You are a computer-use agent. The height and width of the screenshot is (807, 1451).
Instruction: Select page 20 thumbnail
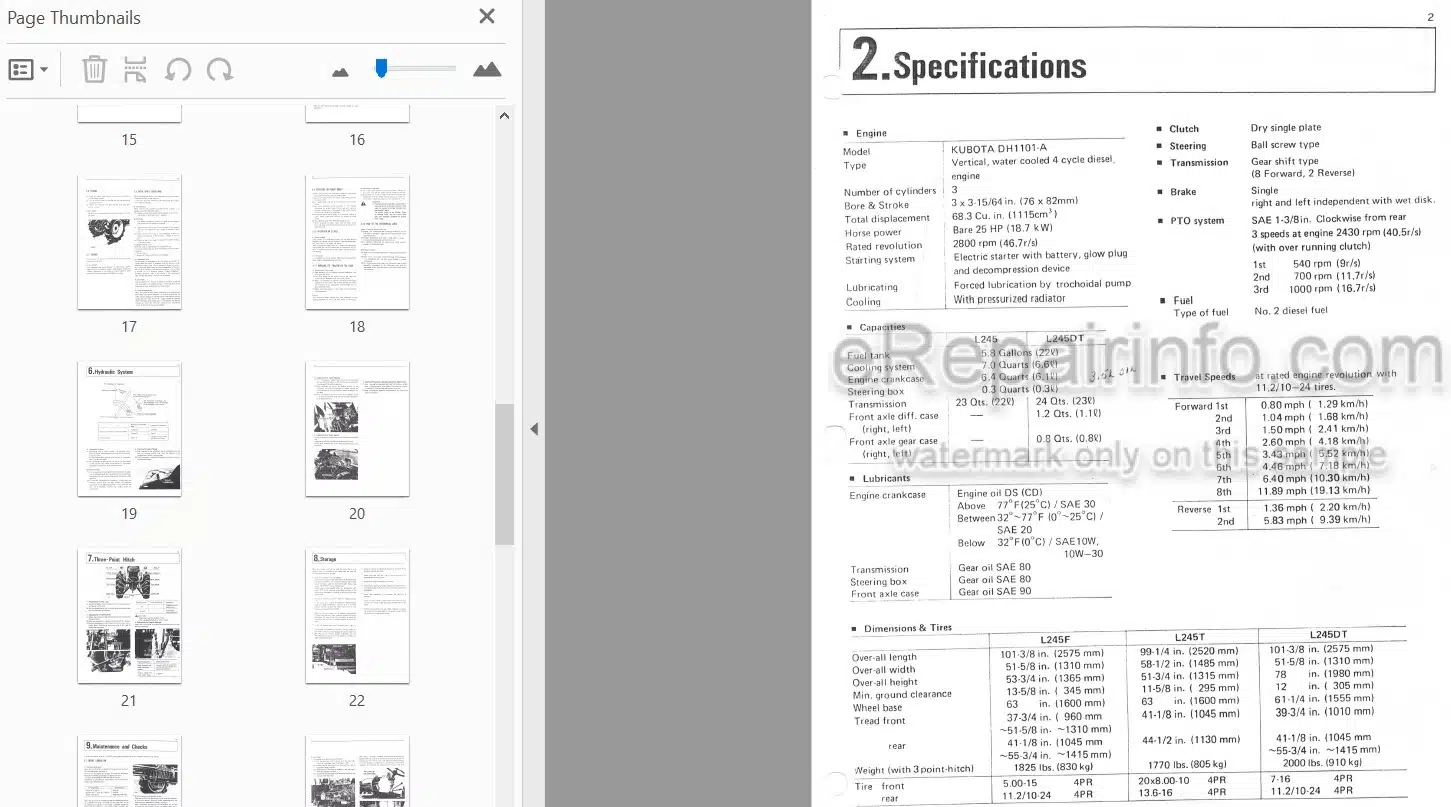357,429
